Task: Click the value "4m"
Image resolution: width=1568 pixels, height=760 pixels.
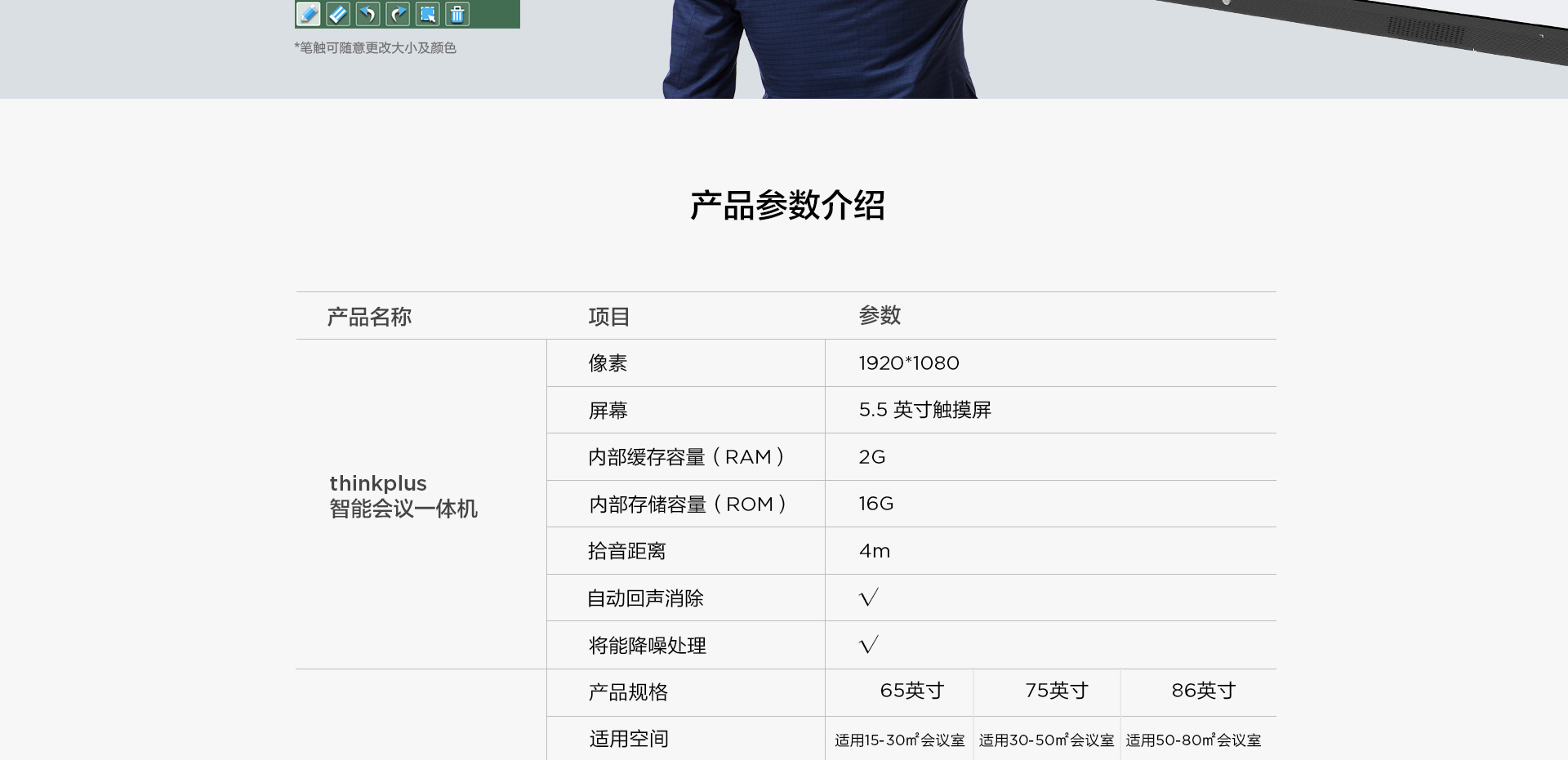Action: coord(875,551)
